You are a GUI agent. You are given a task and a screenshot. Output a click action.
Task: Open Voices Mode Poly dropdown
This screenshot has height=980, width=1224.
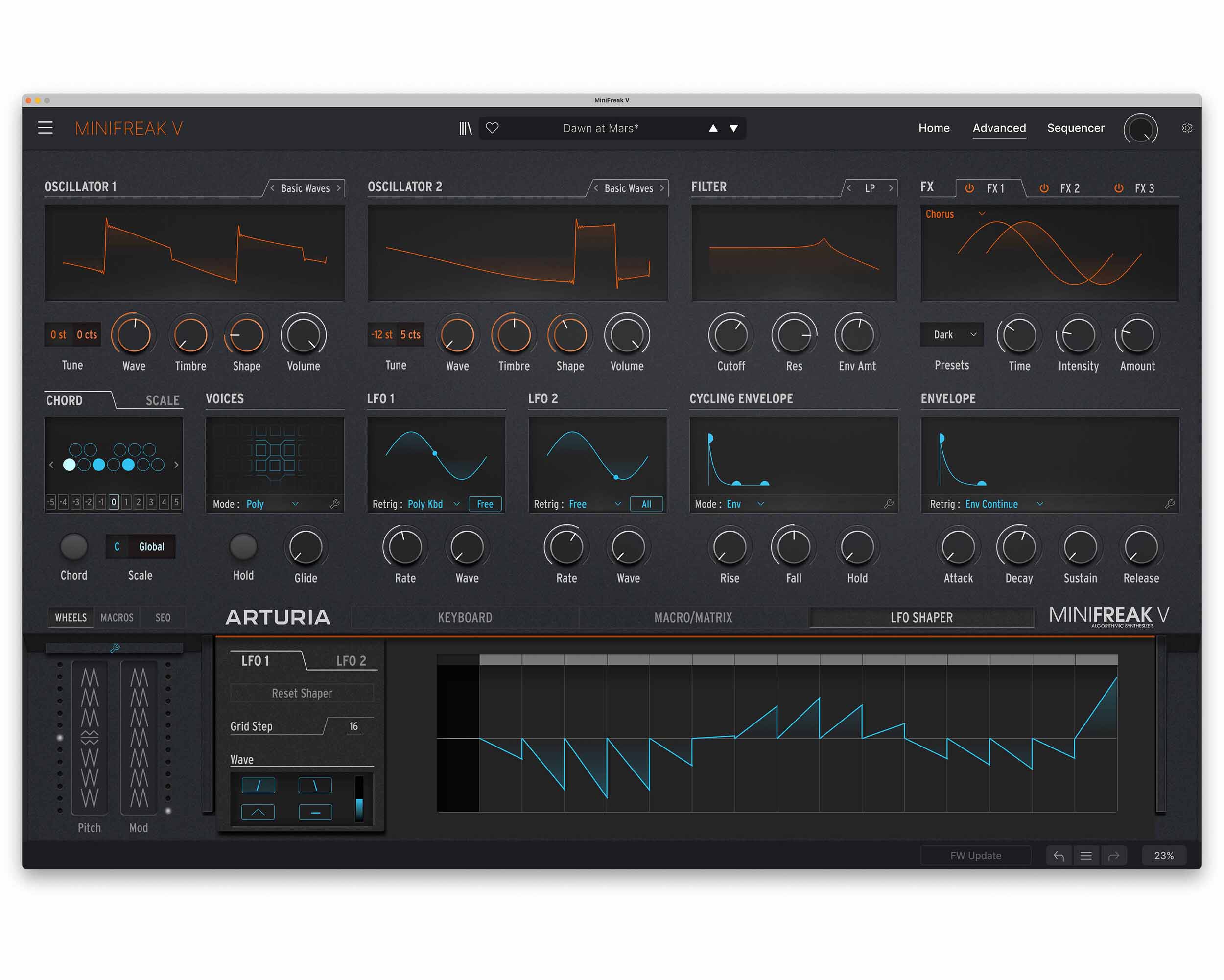pyautogui.click(x=273, y=504)
